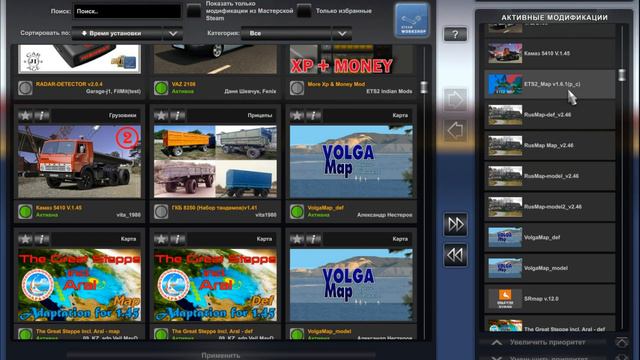Screen dimensions: 640x360
Task: Select Great Steppe incl. Aral - def active row
Action: tap(549, 323)
